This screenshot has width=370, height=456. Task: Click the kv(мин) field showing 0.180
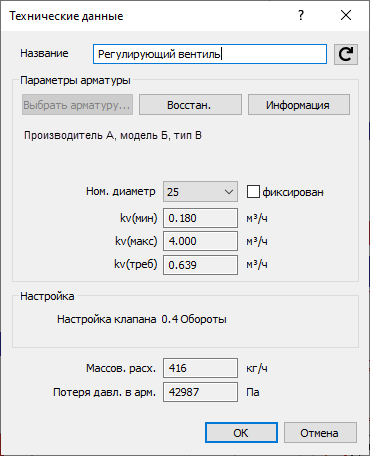[200, 218]
